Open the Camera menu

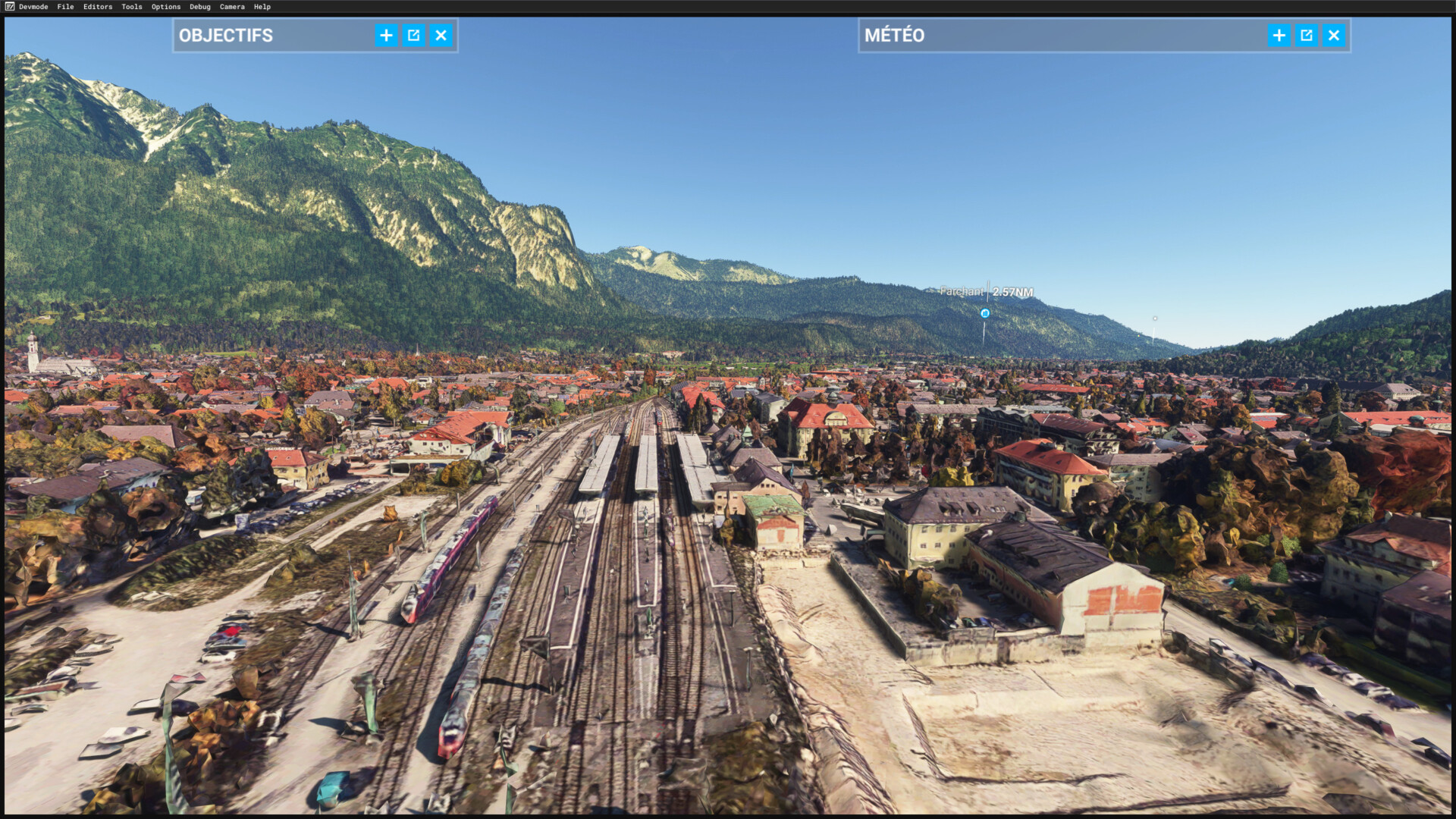tap(232, 7)
